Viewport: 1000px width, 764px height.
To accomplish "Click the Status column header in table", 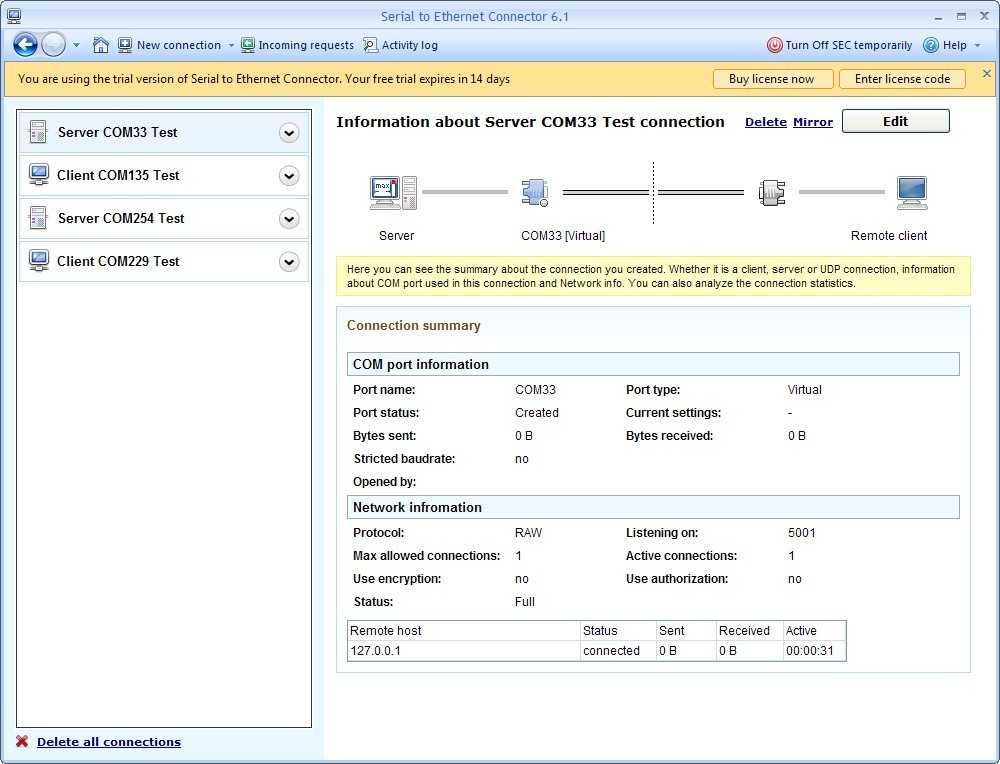I will tap(618, 631).
